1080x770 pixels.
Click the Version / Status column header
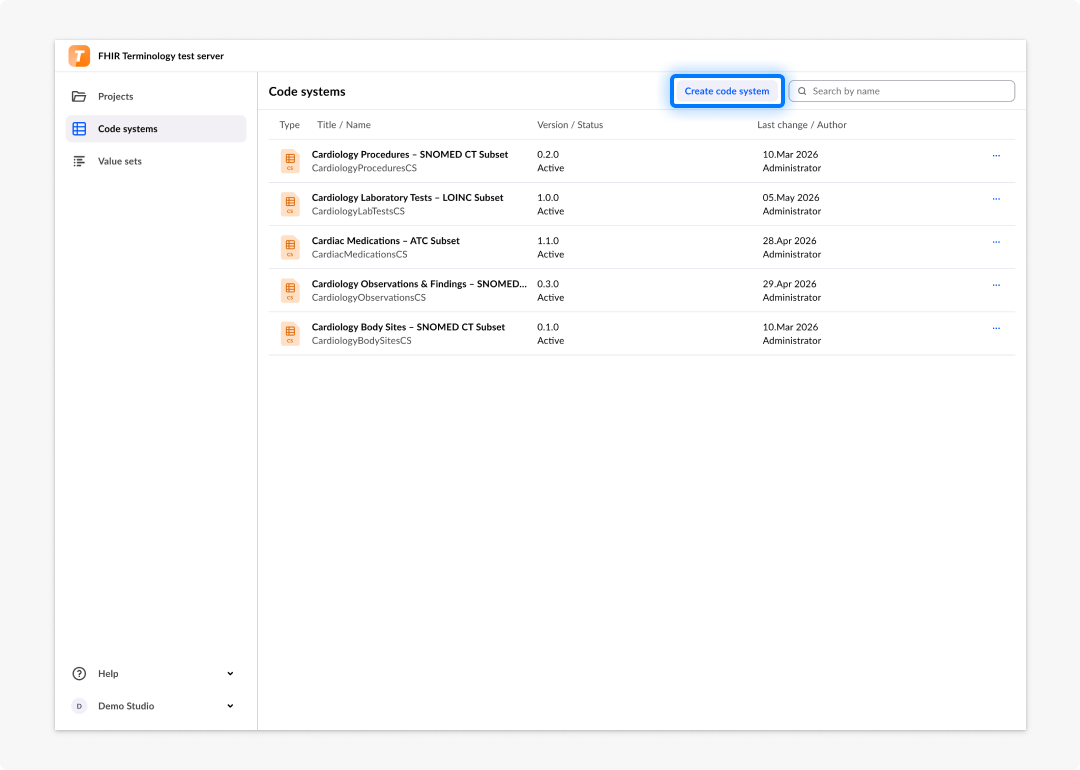(x=570, y=125)
